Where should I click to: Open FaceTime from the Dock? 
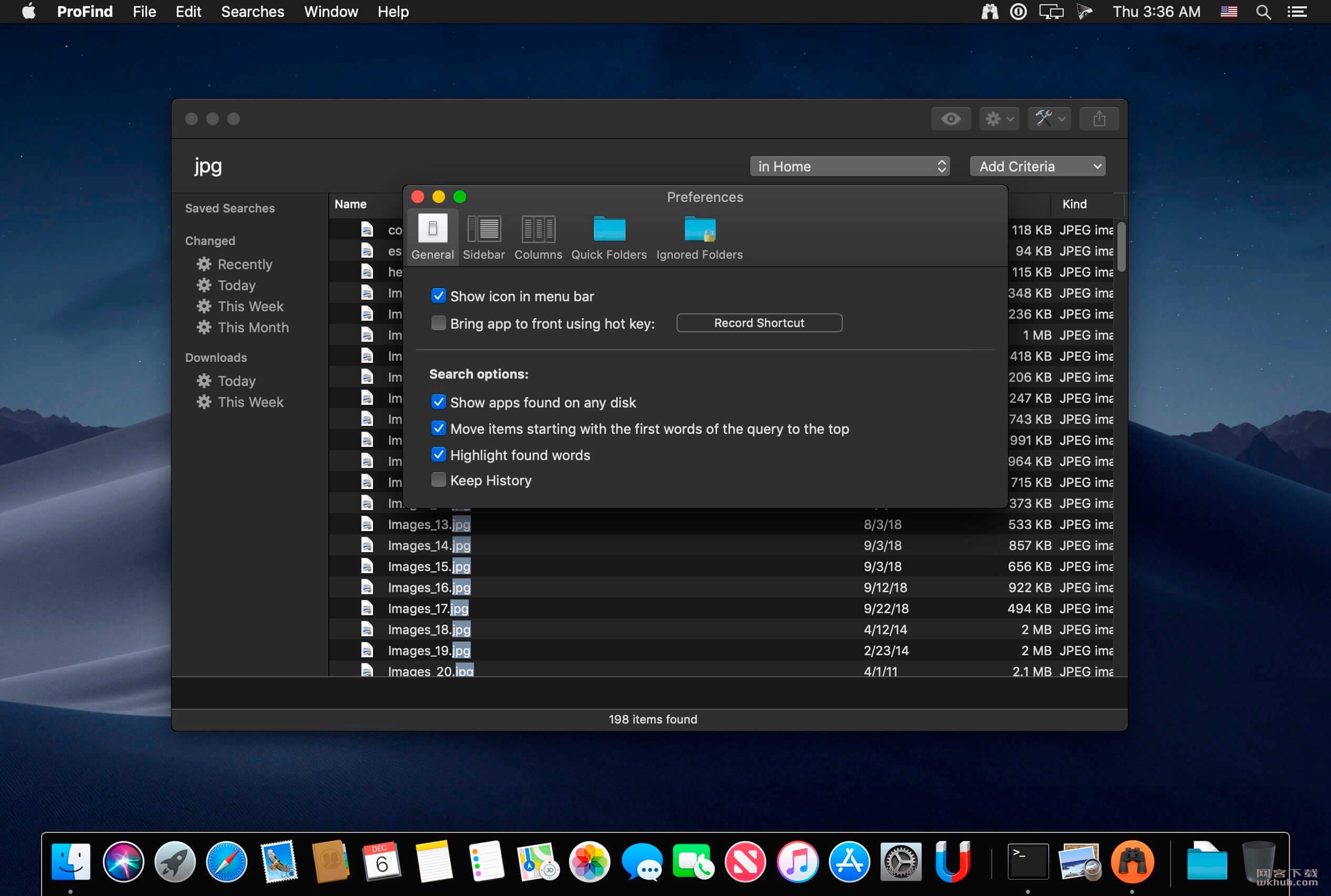693,861
